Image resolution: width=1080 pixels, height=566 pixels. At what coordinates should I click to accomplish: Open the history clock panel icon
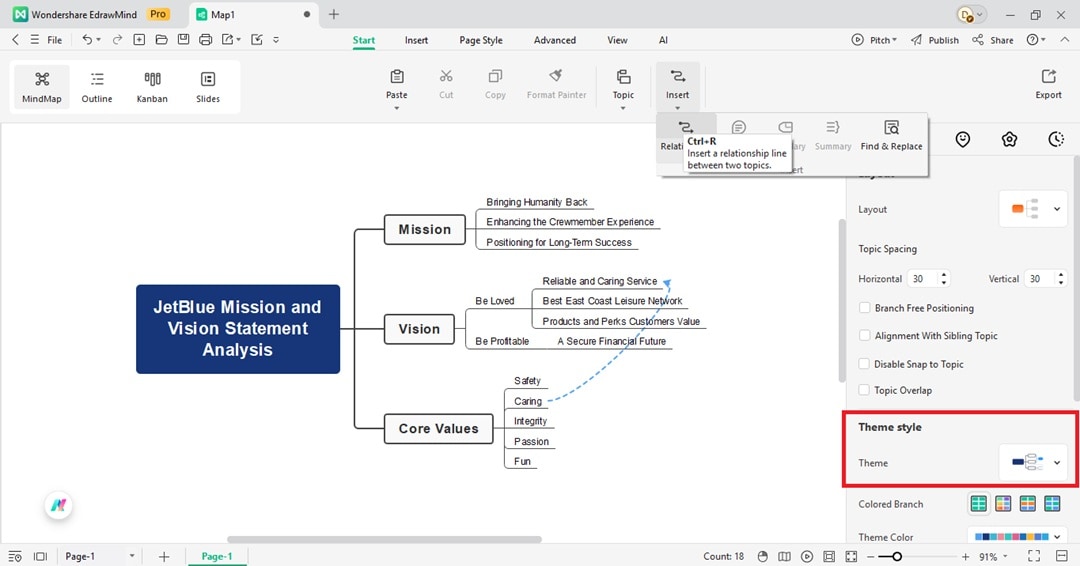click(1056, 140)
